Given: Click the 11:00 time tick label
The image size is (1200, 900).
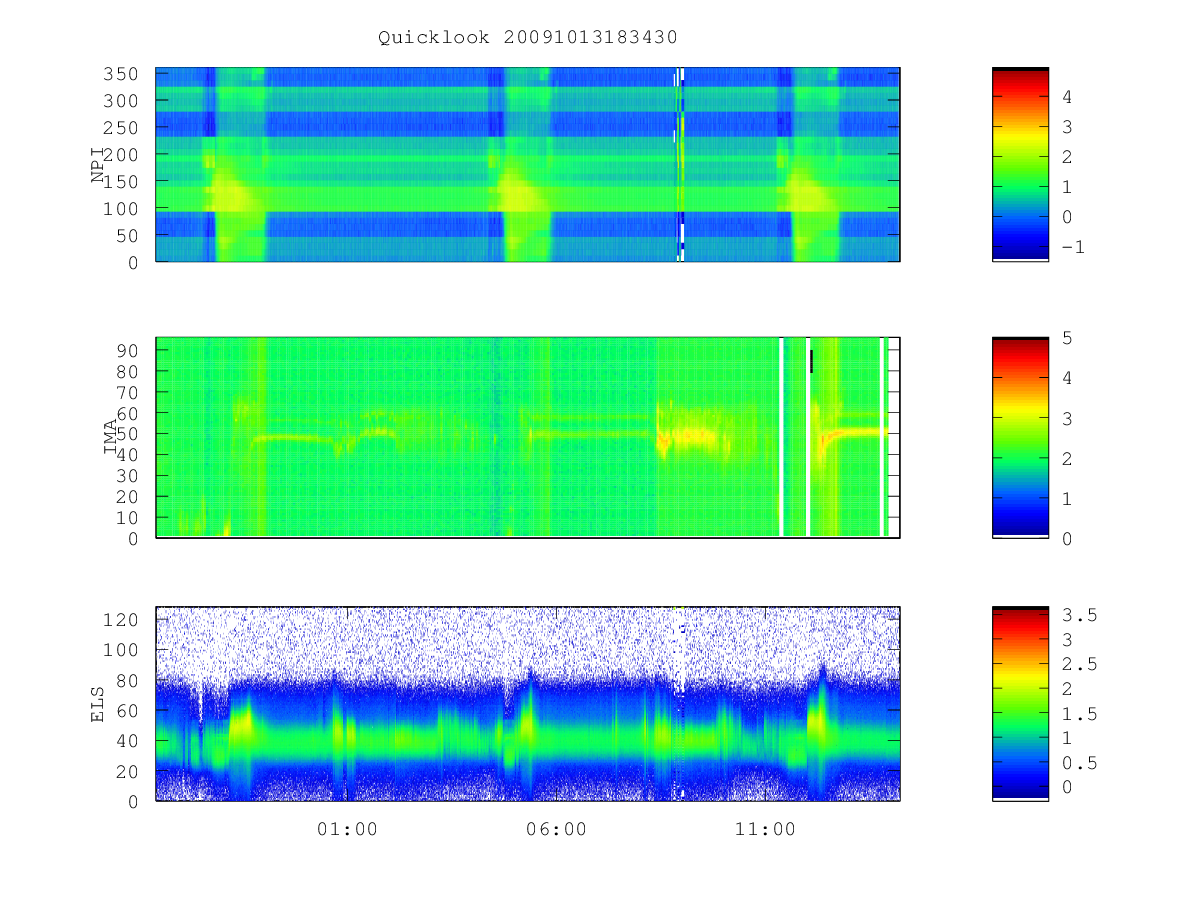Looking at the screenshot, I should [x=765, y=829].
